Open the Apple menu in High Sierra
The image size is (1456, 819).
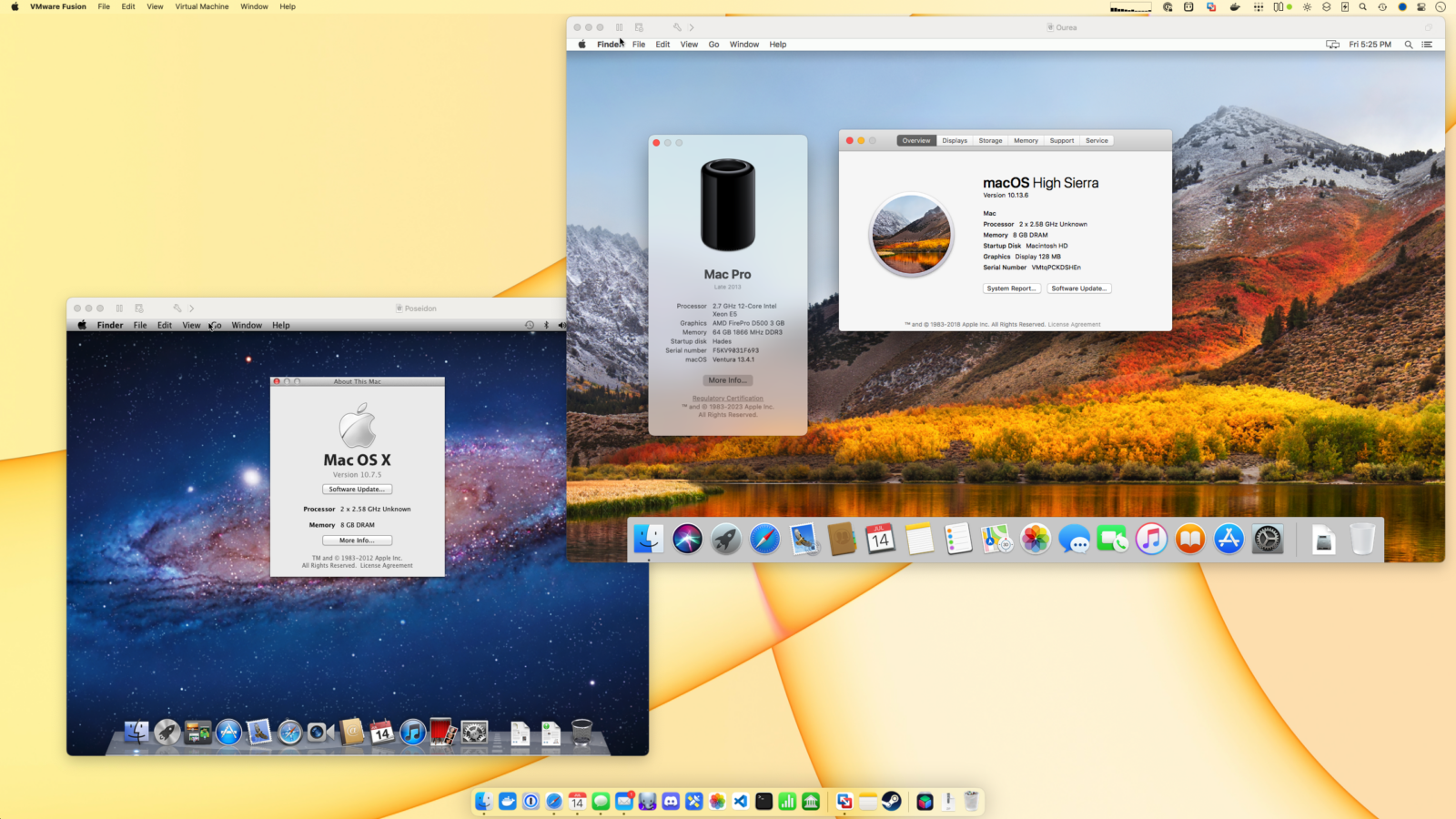click(581, 44)
